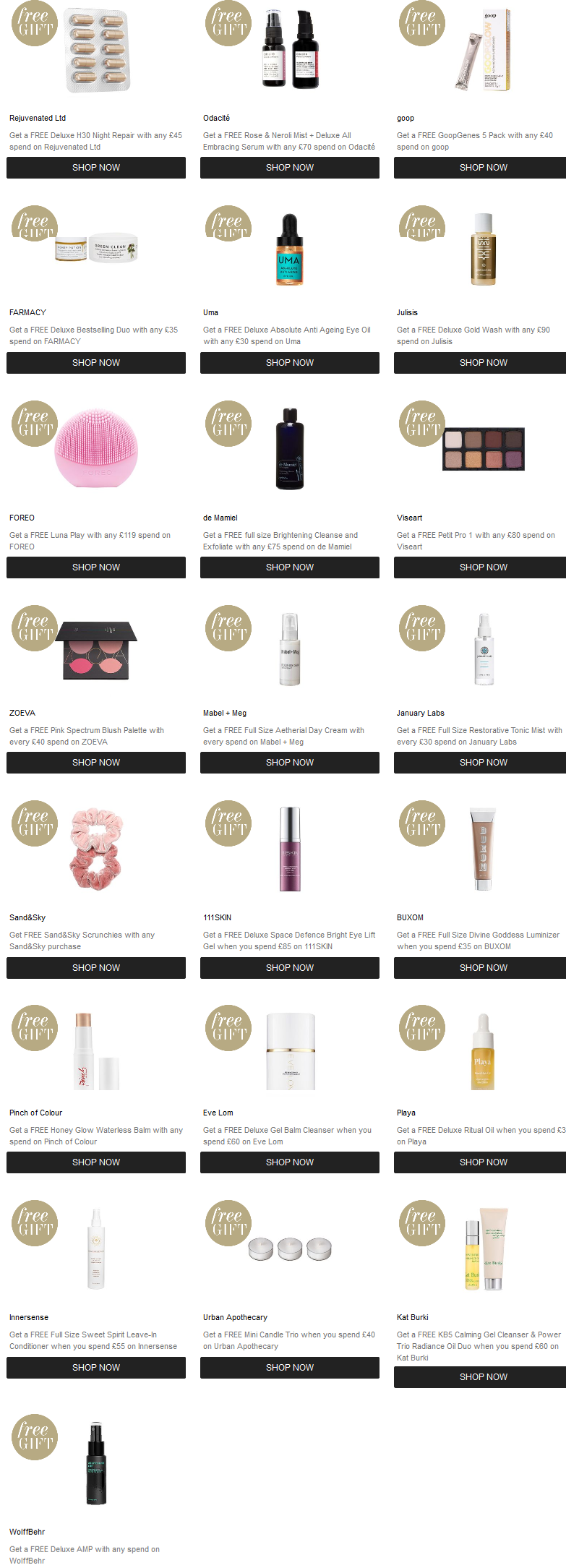This screenshot has width=566, height=1568.
Task: Click Shop Now under the de Mamiel offer
Action: pos(290,567)
